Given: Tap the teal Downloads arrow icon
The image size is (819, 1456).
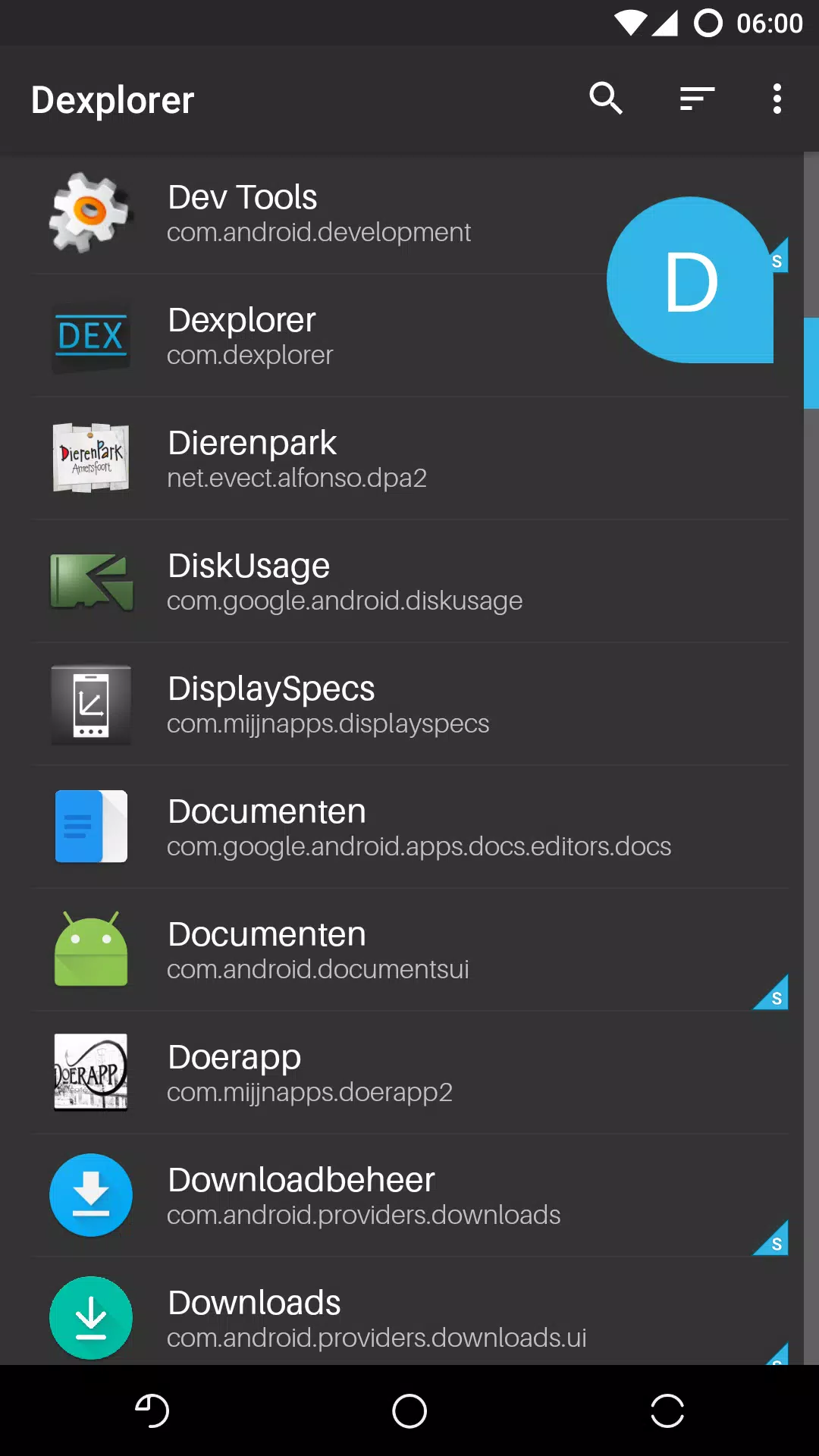Looking at the screenshot, I should [91, 1318].
